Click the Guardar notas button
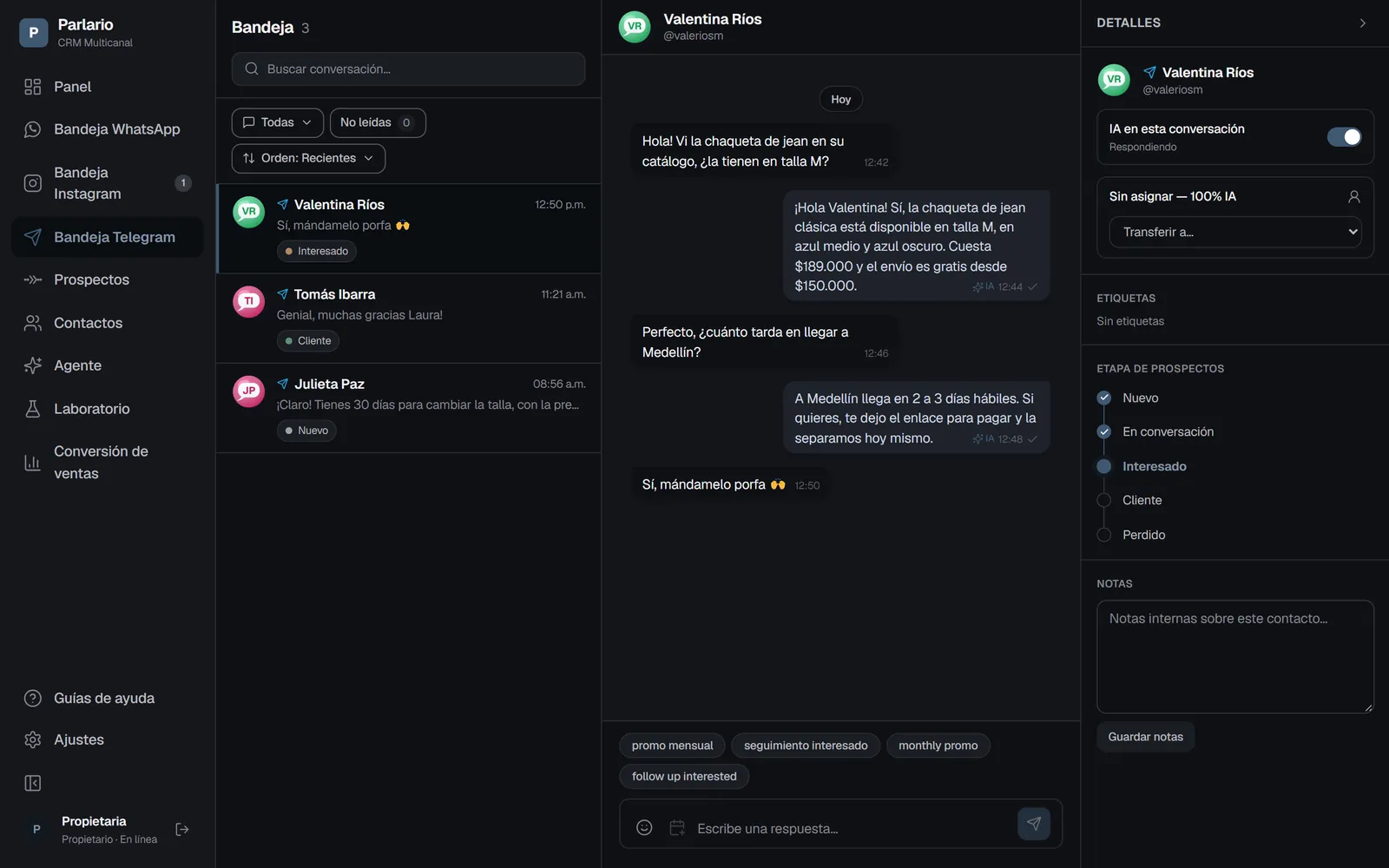1389x868 pixels. point(1145,737)
